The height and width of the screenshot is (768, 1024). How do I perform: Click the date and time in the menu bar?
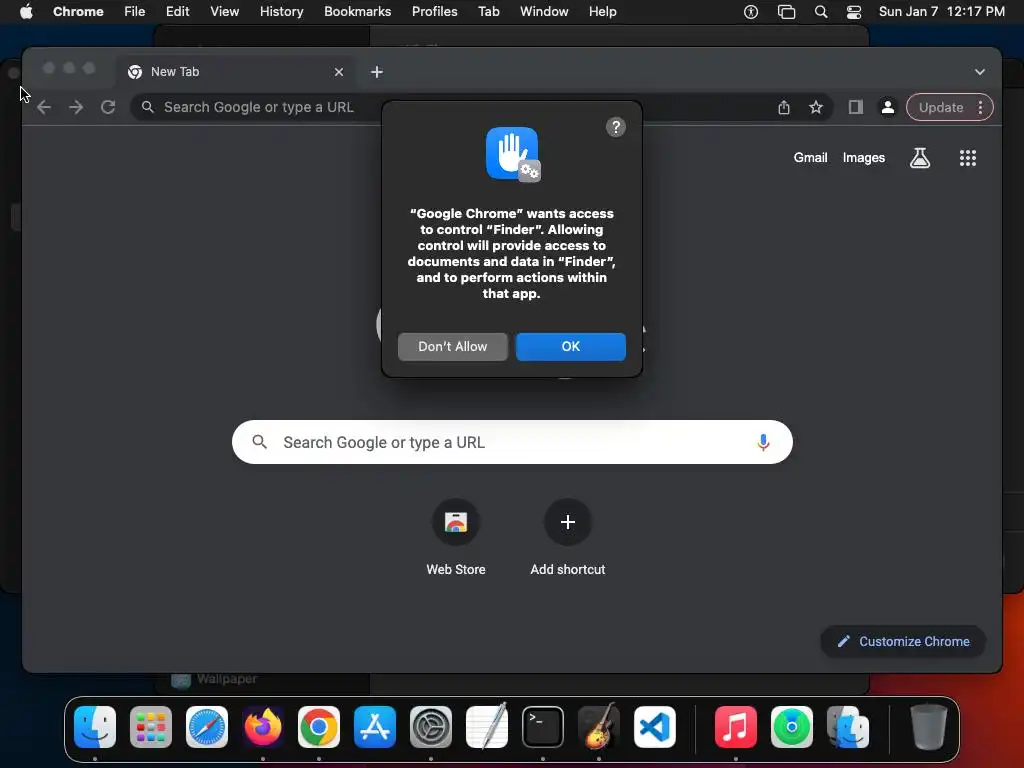(941, 11)
